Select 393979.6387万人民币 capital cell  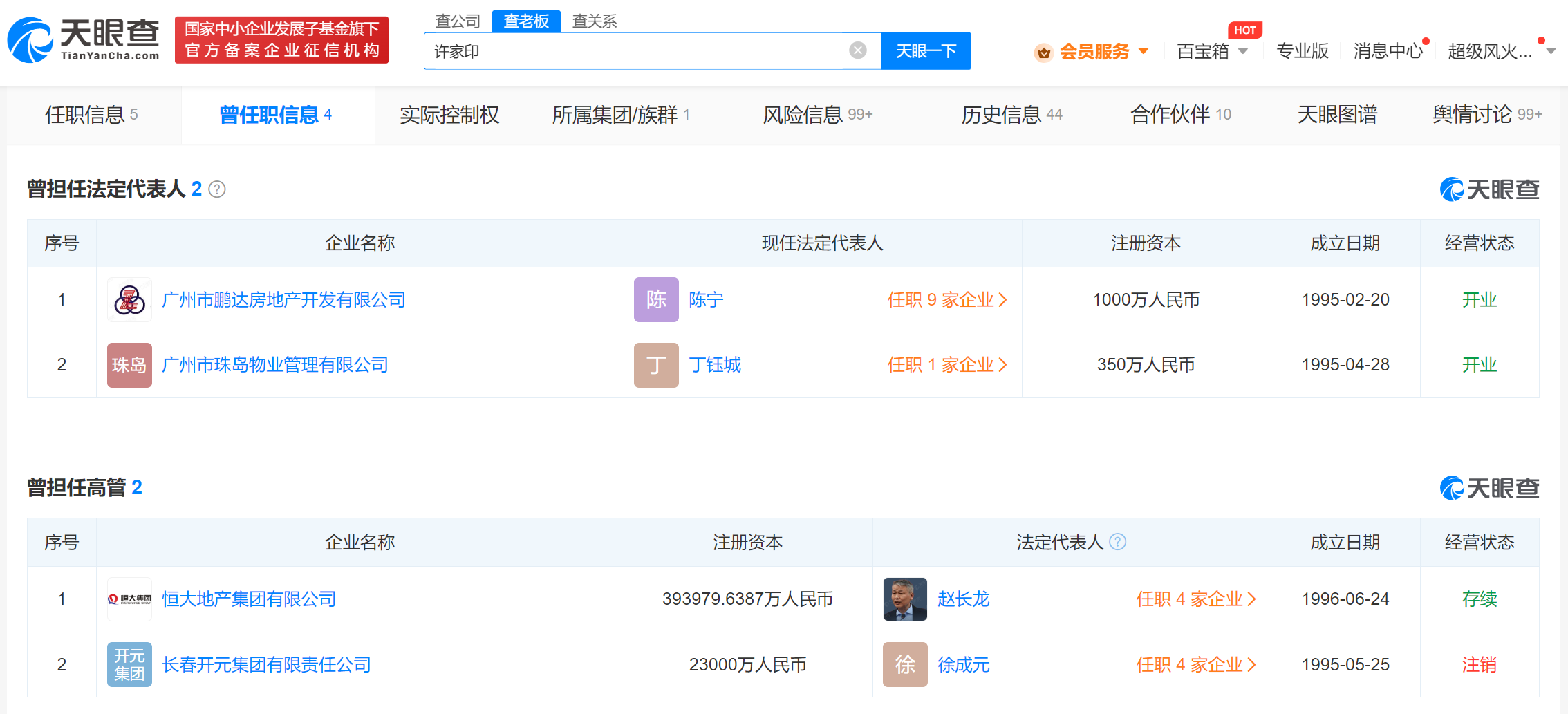coord(748,599)
